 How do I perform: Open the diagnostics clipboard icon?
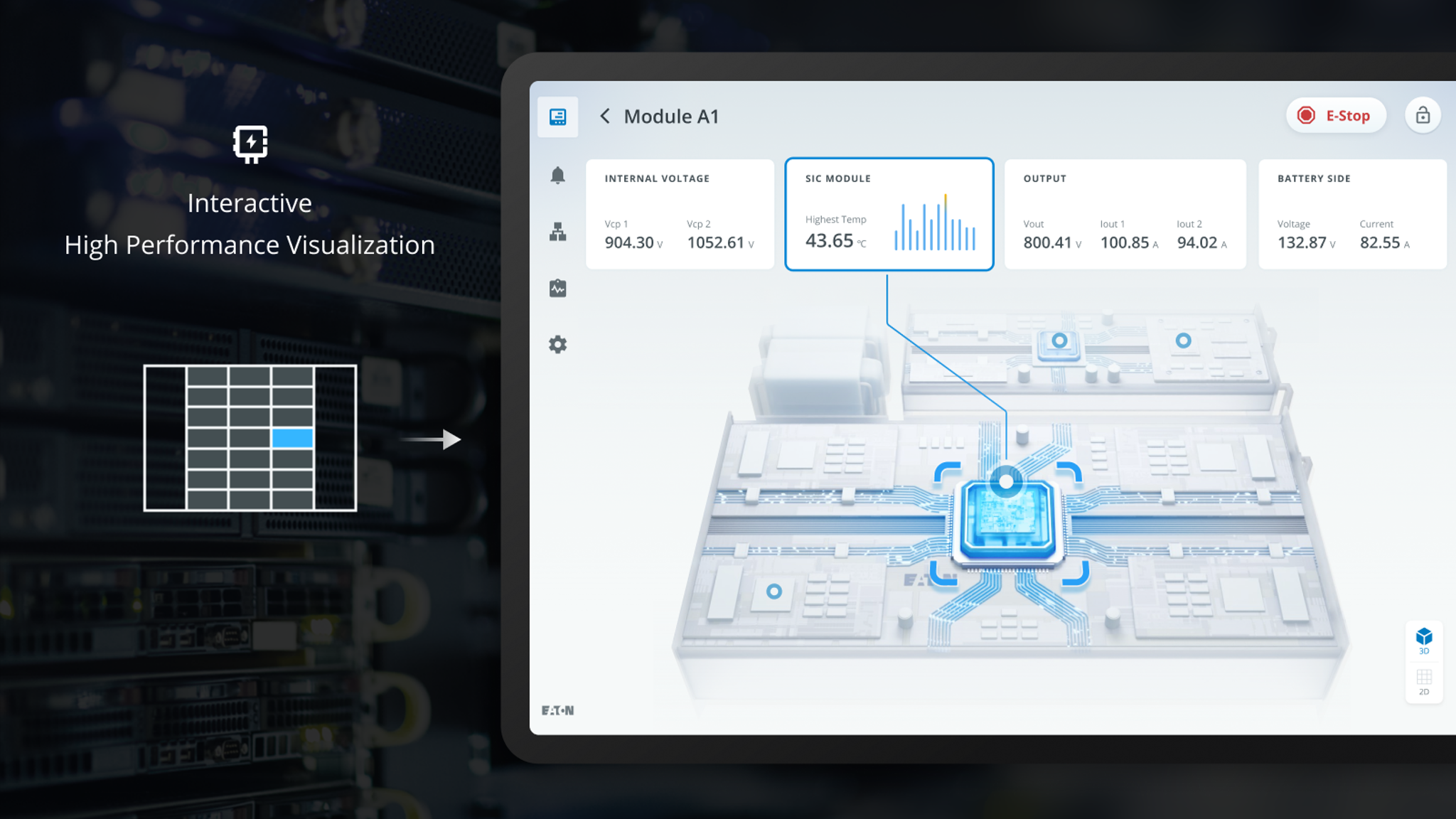click(557, 288)
